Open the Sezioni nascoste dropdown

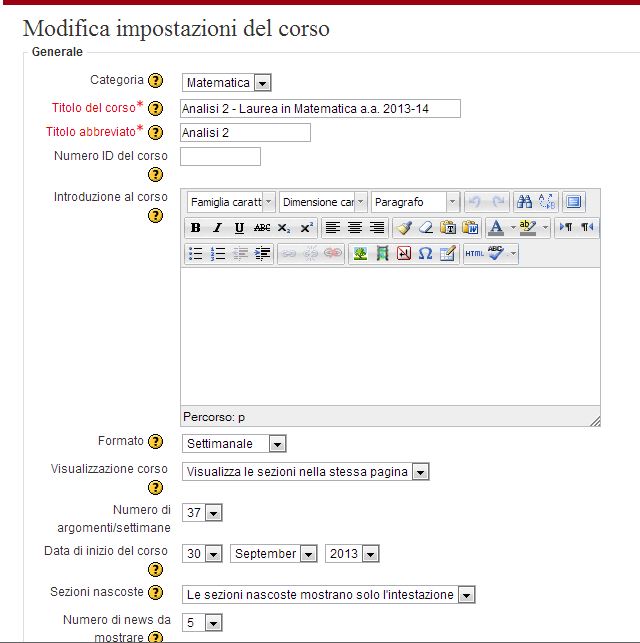[x=328, y=595]
